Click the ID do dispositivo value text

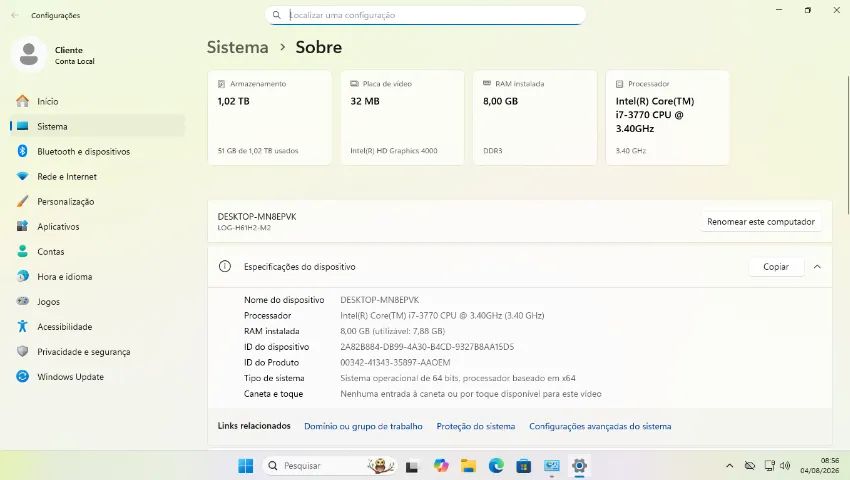click(x=427, y=347)
